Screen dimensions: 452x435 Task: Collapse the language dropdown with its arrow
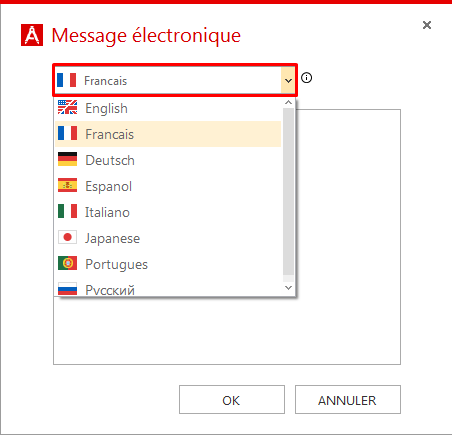[x=288, y=80]
